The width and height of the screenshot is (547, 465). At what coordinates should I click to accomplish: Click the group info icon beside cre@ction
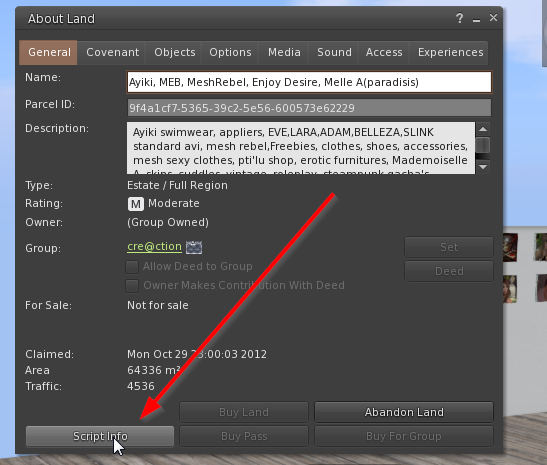(x=194, y=247)
